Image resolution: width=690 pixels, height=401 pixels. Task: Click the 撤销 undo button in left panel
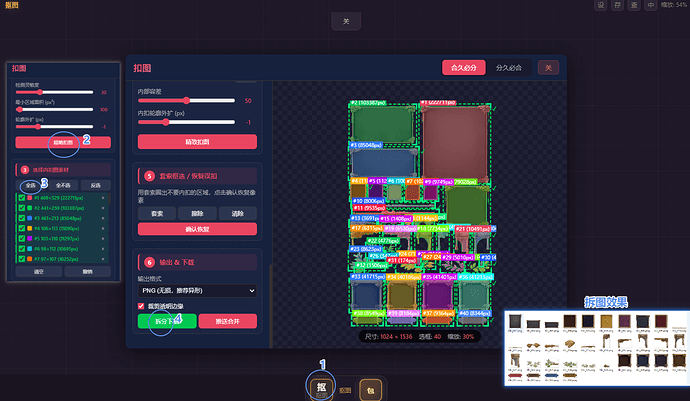pyautogui.click(x=88, y=272)
